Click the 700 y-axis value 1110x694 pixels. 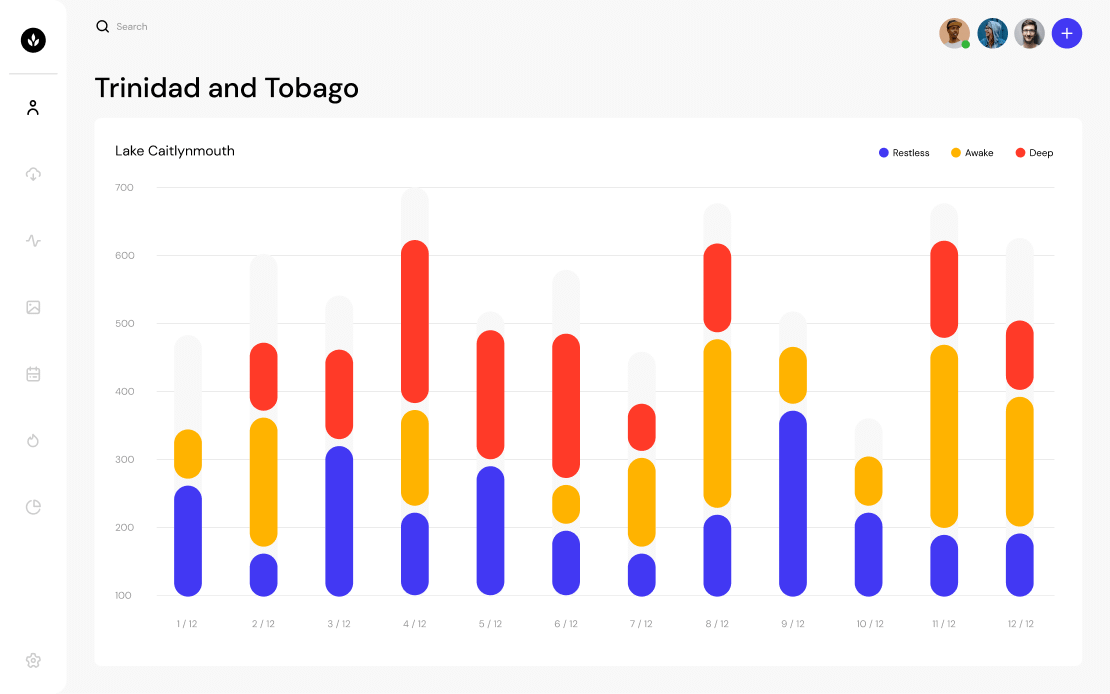pyautogui.click(x=124, y=188)
